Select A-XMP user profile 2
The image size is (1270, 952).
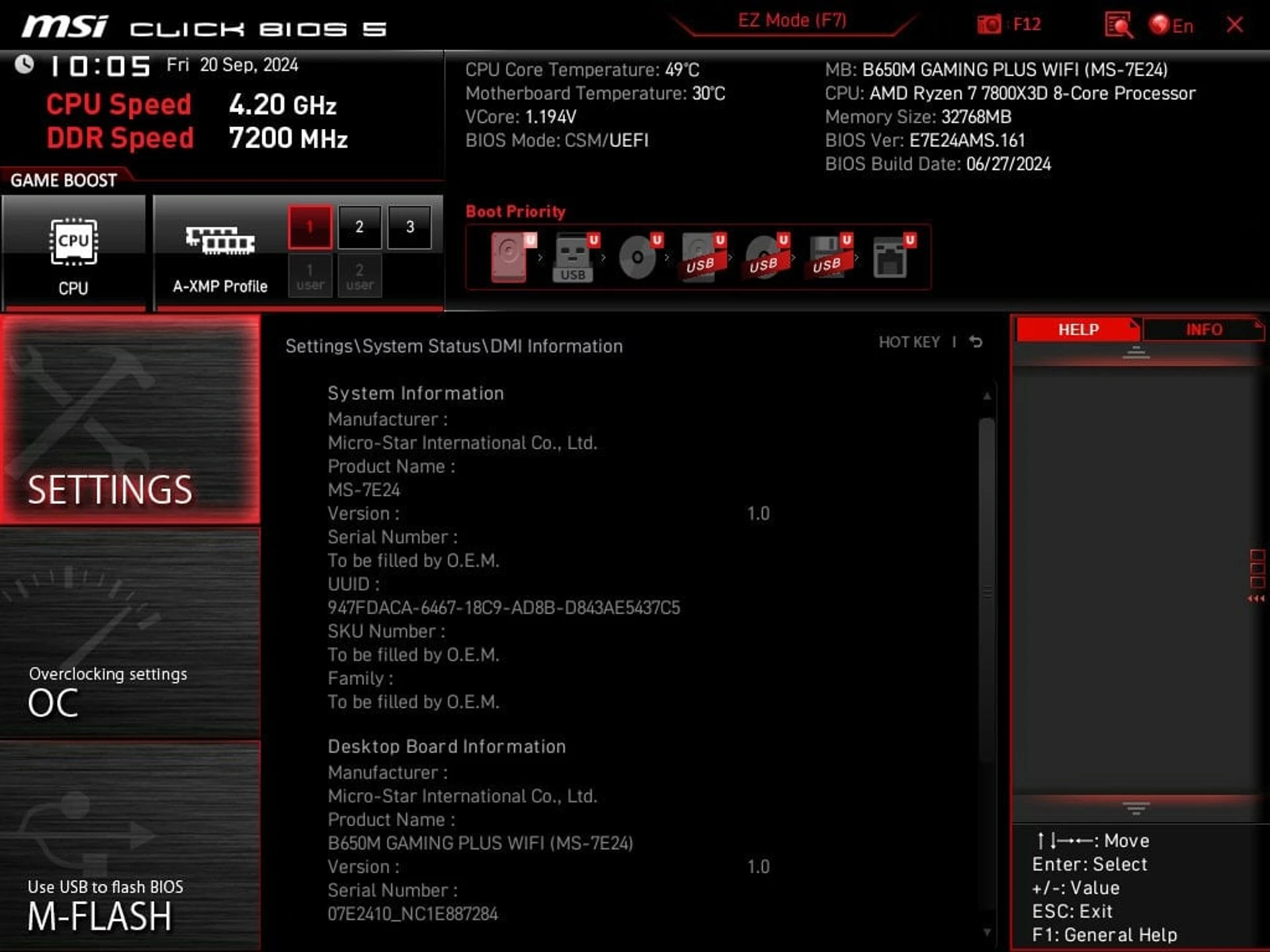click(359, 276)
